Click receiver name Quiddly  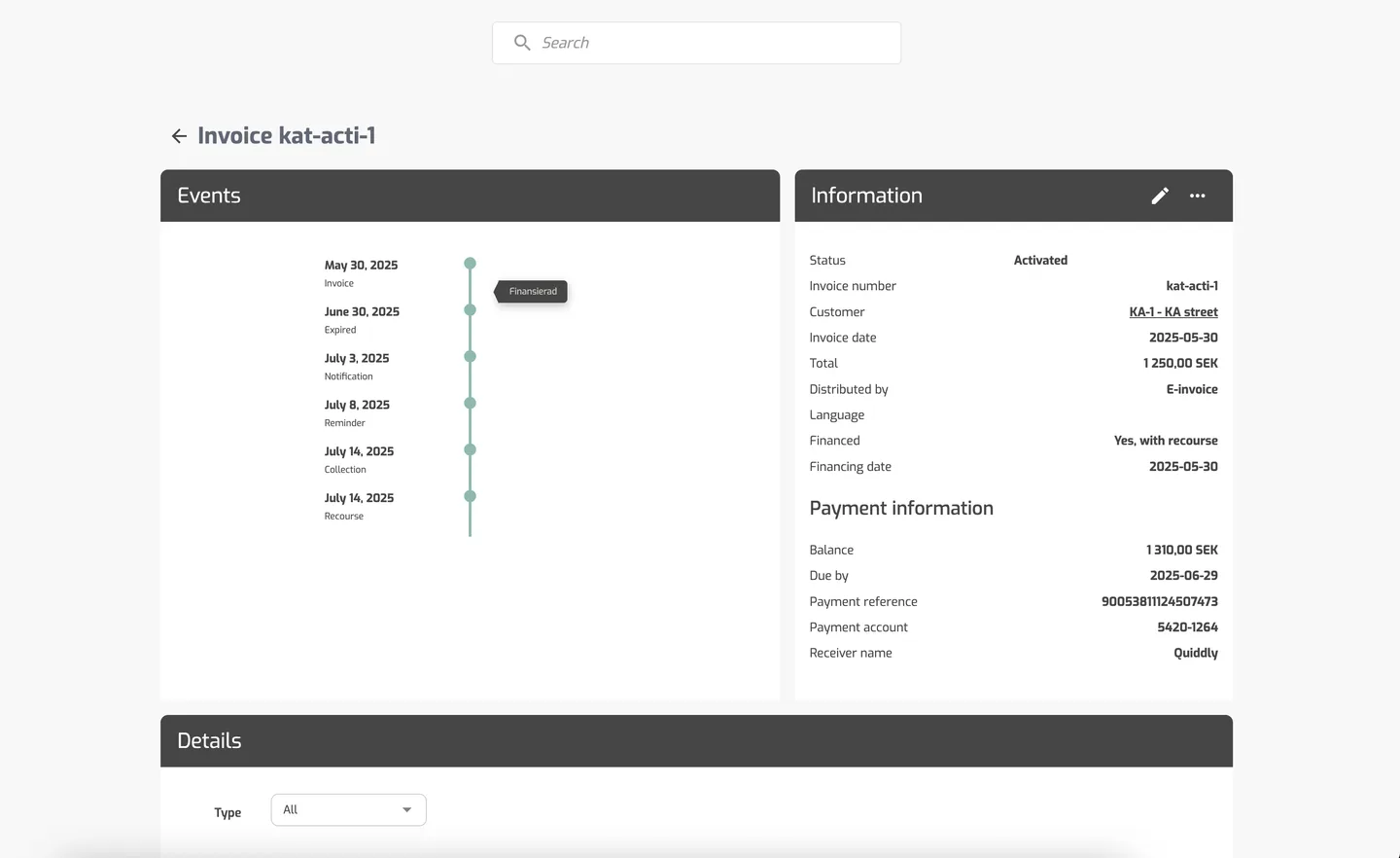(1196, 654)
